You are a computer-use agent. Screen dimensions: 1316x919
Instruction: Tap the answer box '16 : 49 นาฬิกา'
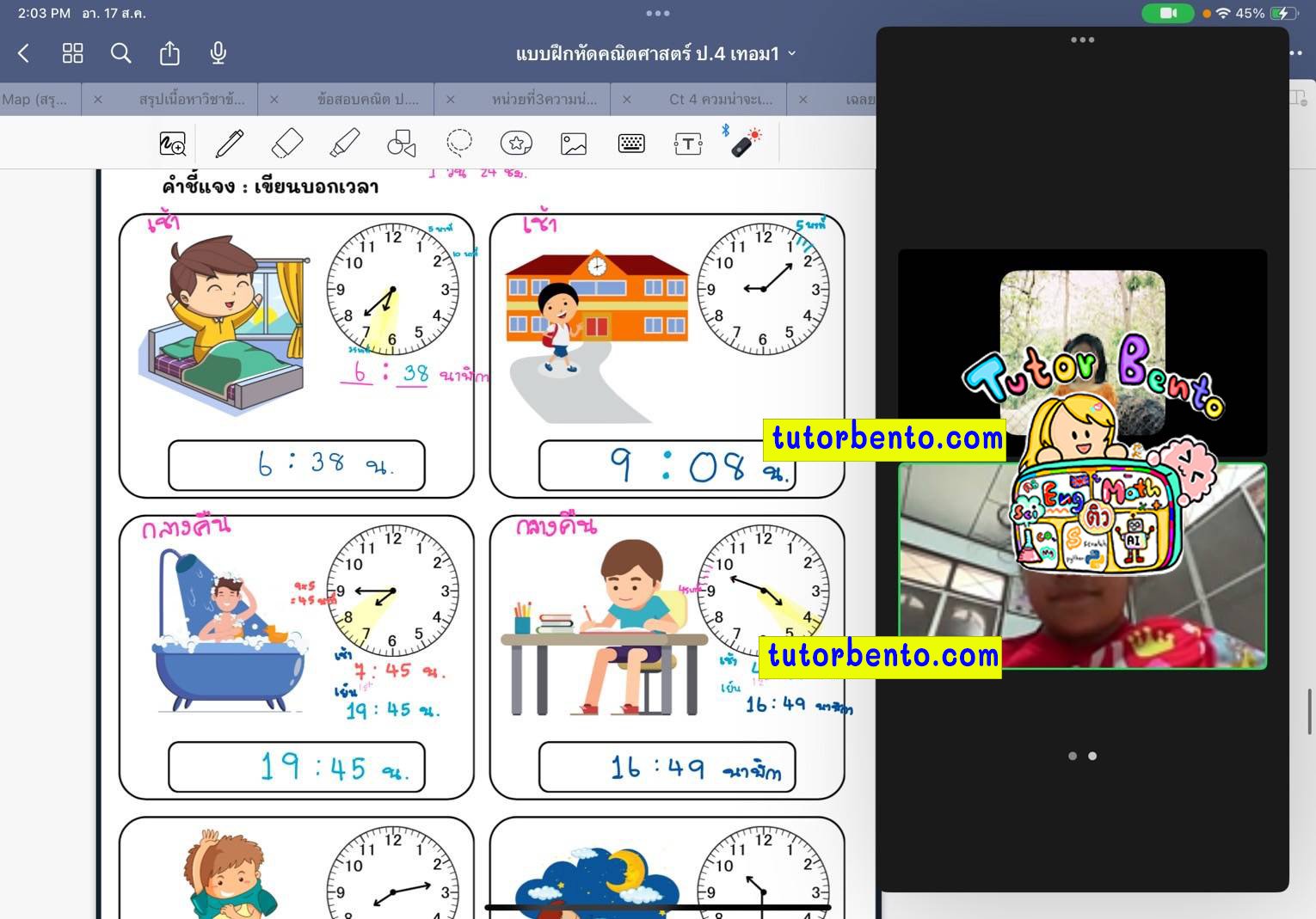coord(667,767)
